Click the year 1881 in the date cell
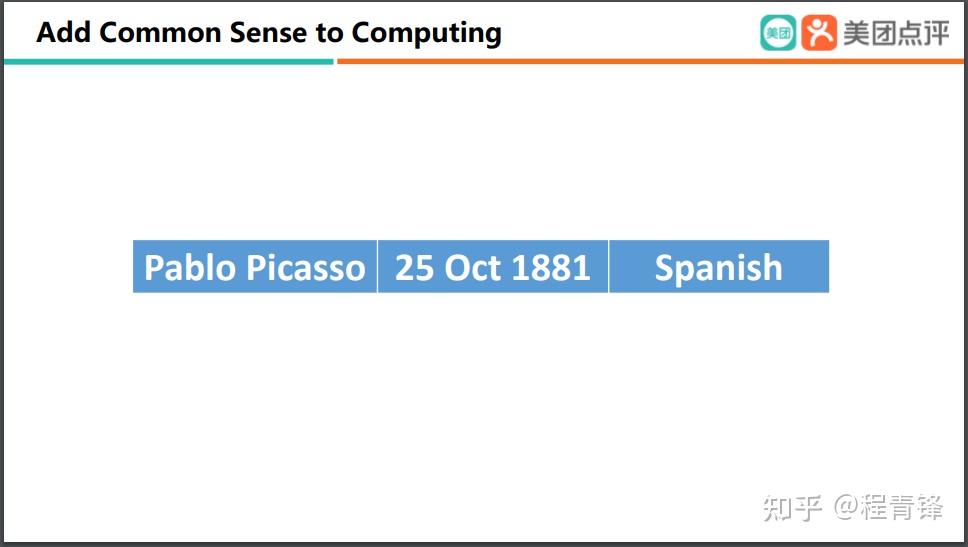This screenshot has height=547, width=968. 551,268
